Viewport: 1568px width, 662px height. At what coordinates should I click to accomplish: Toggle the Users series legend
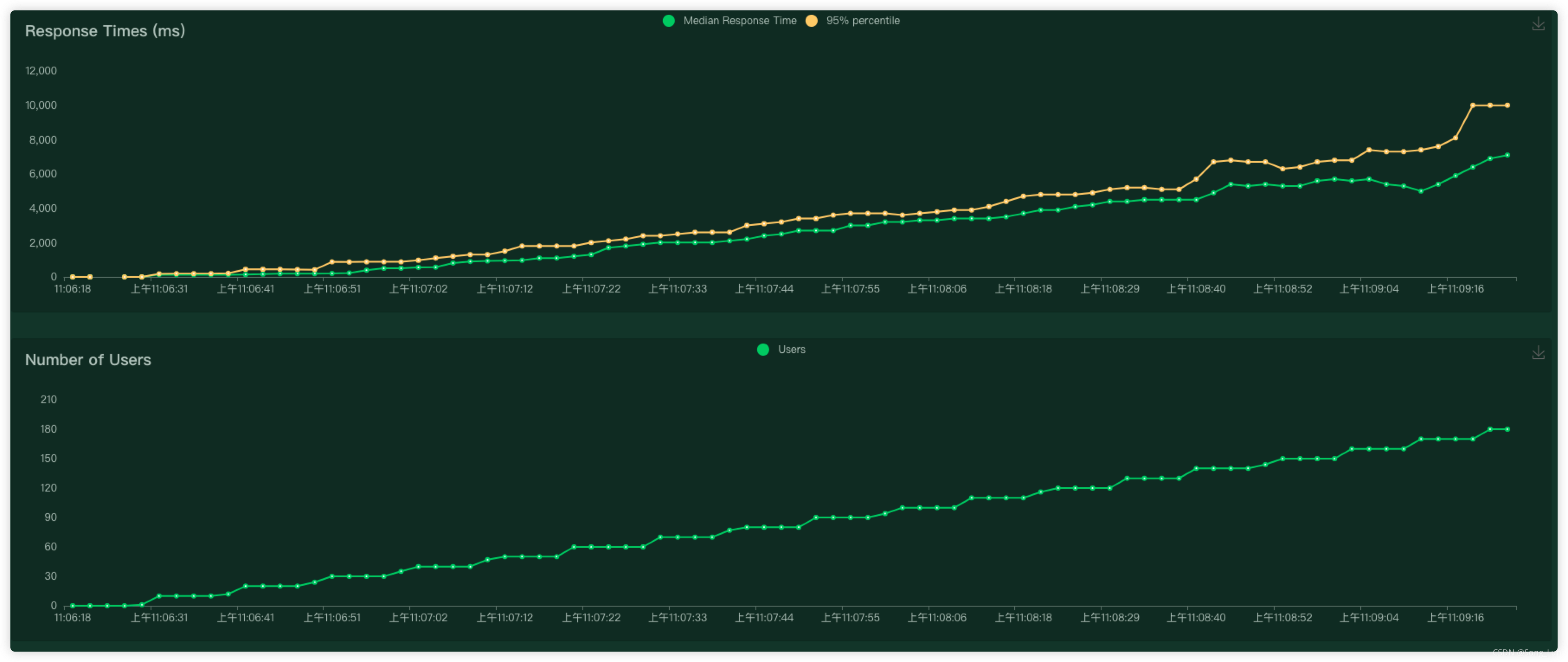(781, 349)
